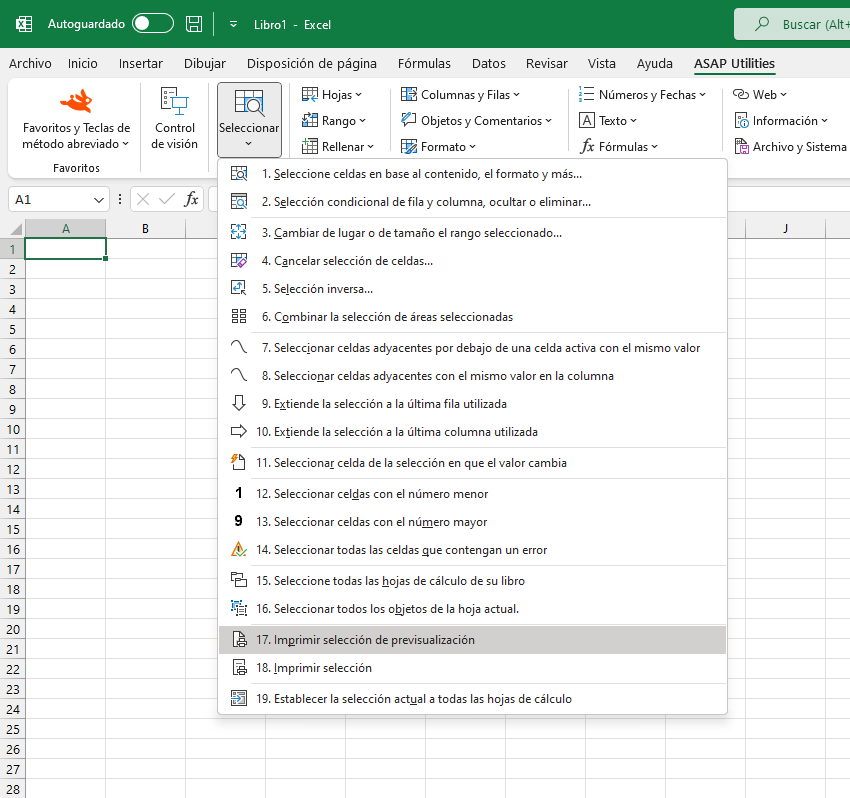Viewport: 850px width, 798px height.
Task: Choose item 7 select adjacent cells below
Action: (472, 348)
